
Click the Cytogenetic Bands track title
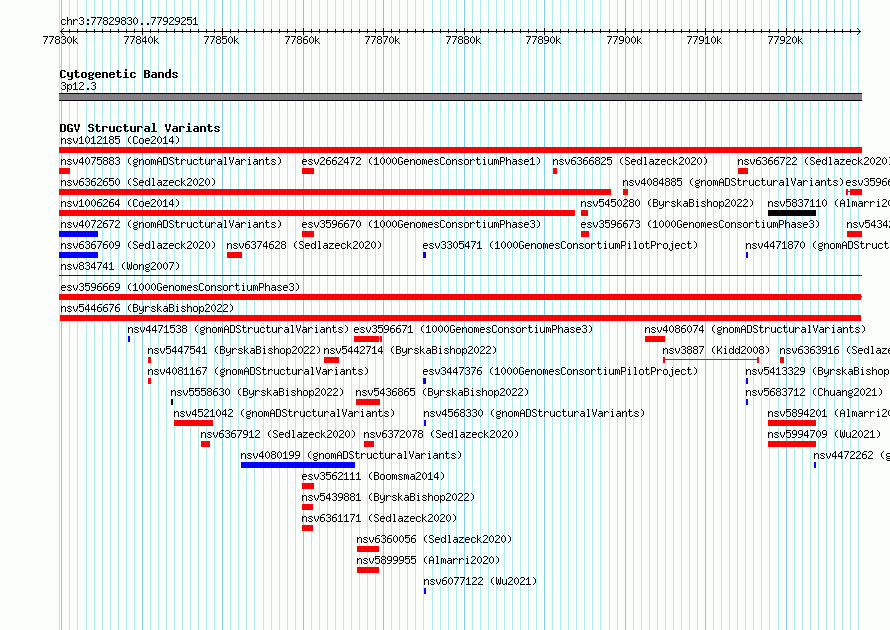119,74
